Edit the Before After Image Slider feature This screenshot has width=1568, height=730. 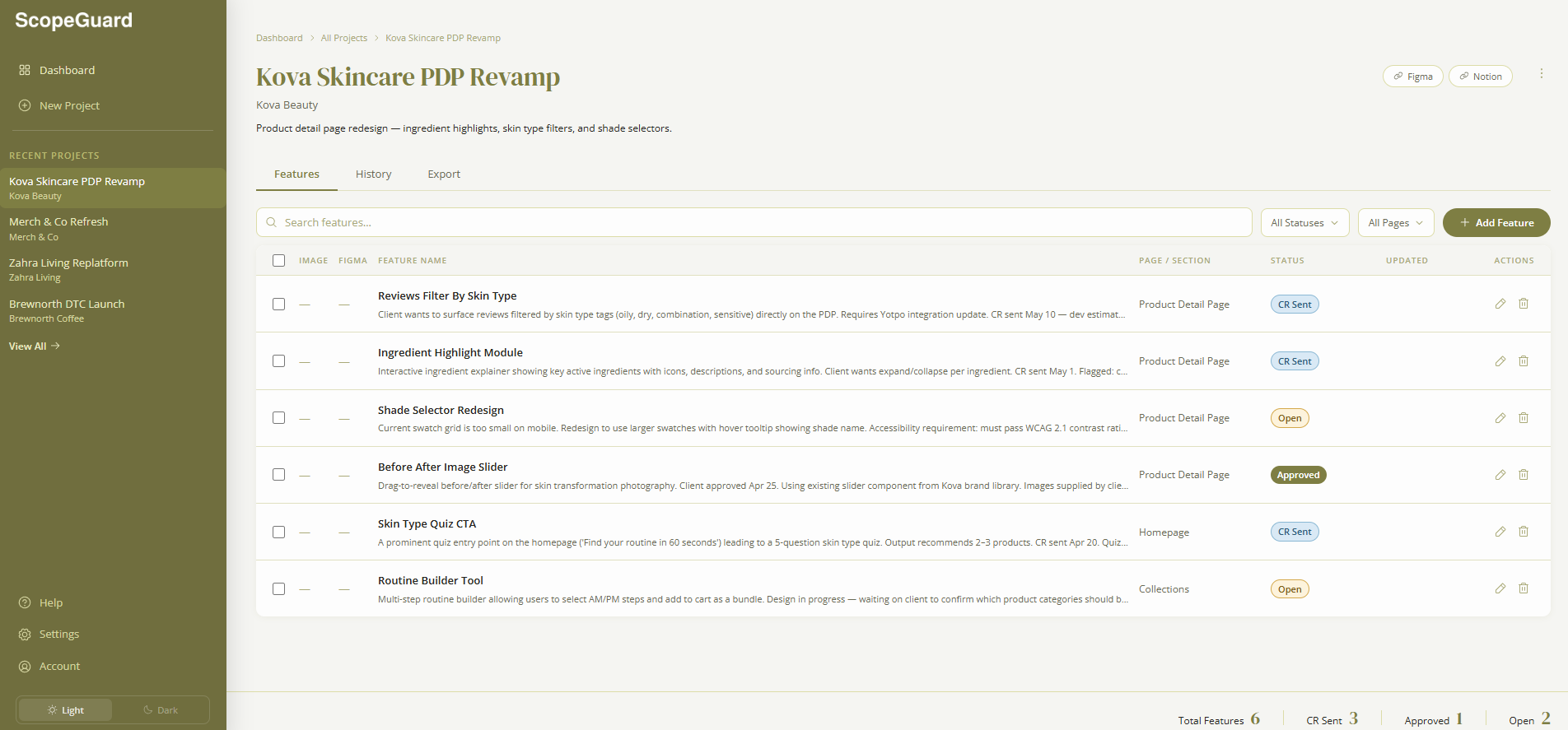click(x=1500, y=475)
